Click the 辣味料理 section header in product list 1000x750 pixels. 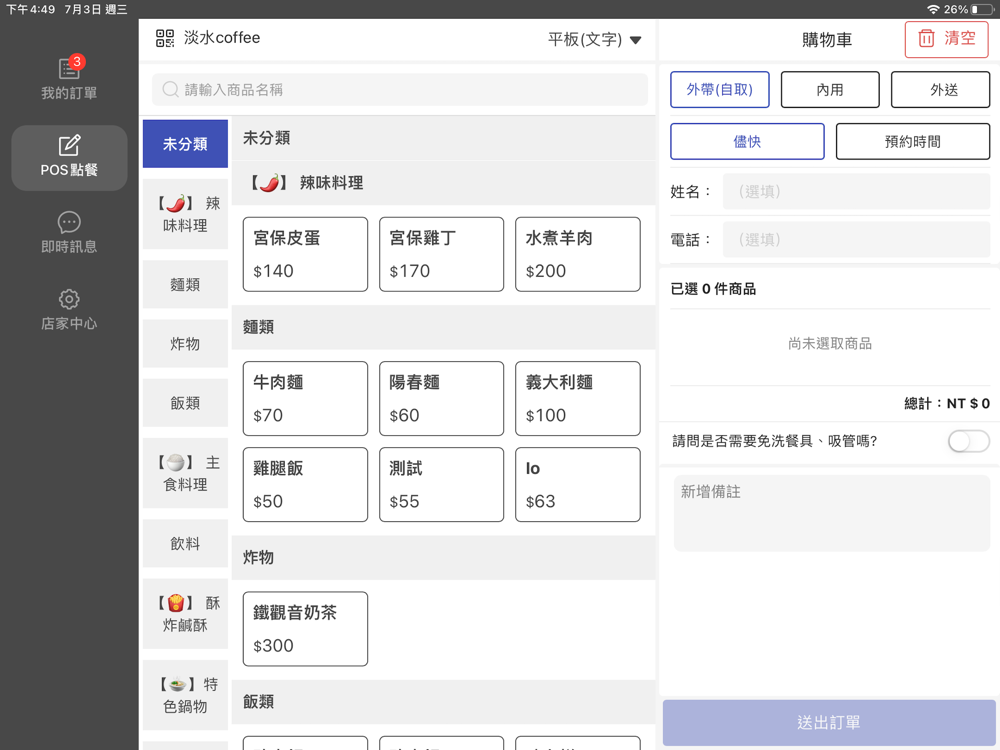point(443,183)
